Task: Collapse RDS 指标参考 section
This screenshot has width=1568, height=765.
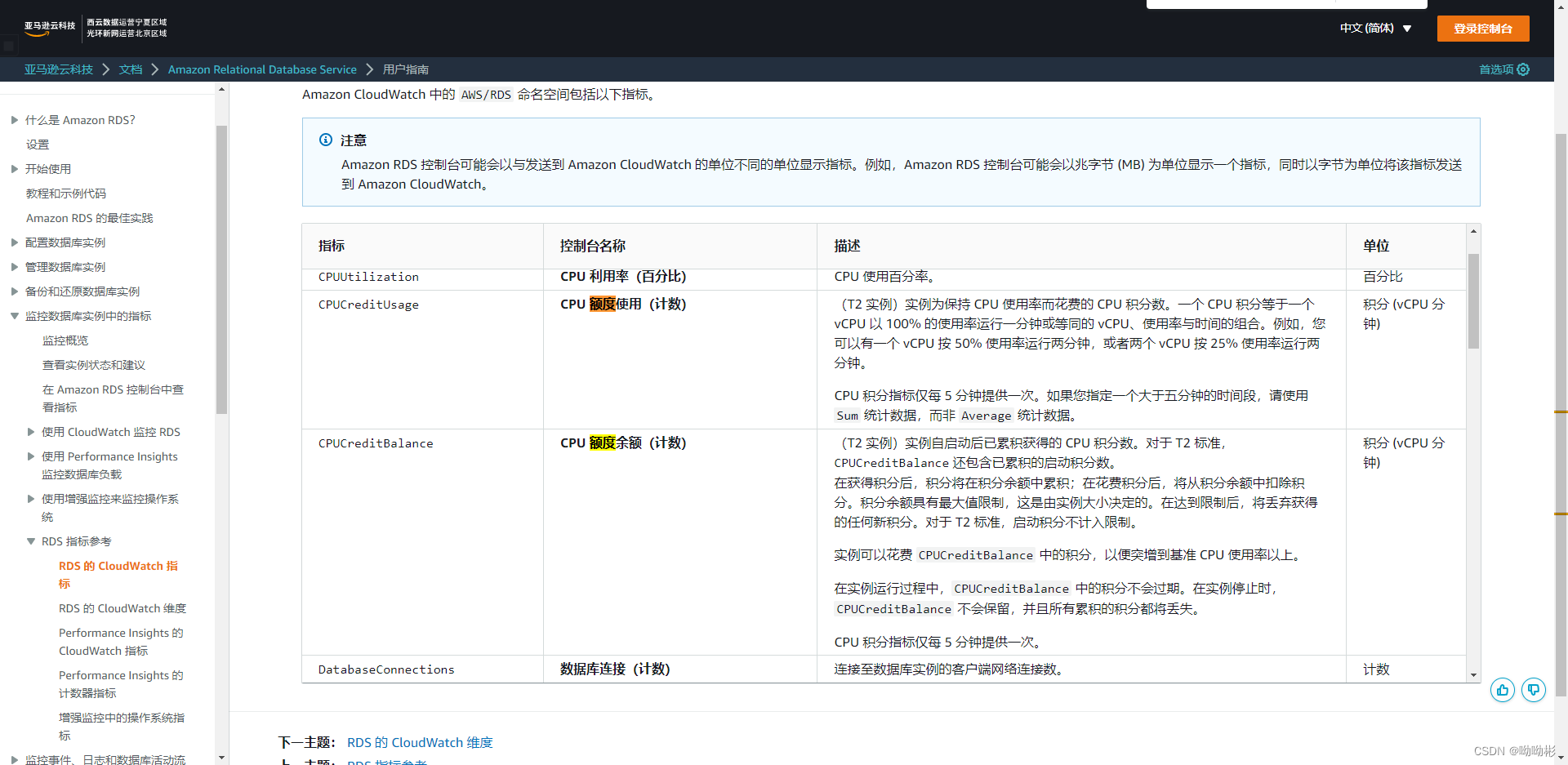Action: click(x=31, y=541)
